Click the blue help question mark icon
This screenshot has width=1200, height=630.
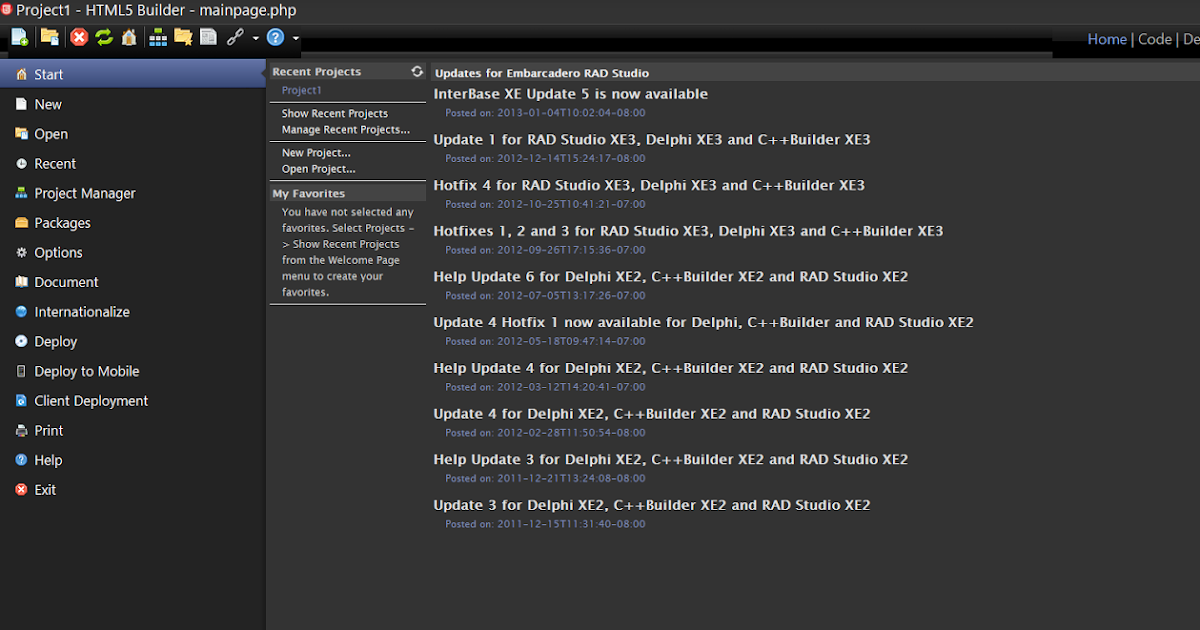click(275, 38)
